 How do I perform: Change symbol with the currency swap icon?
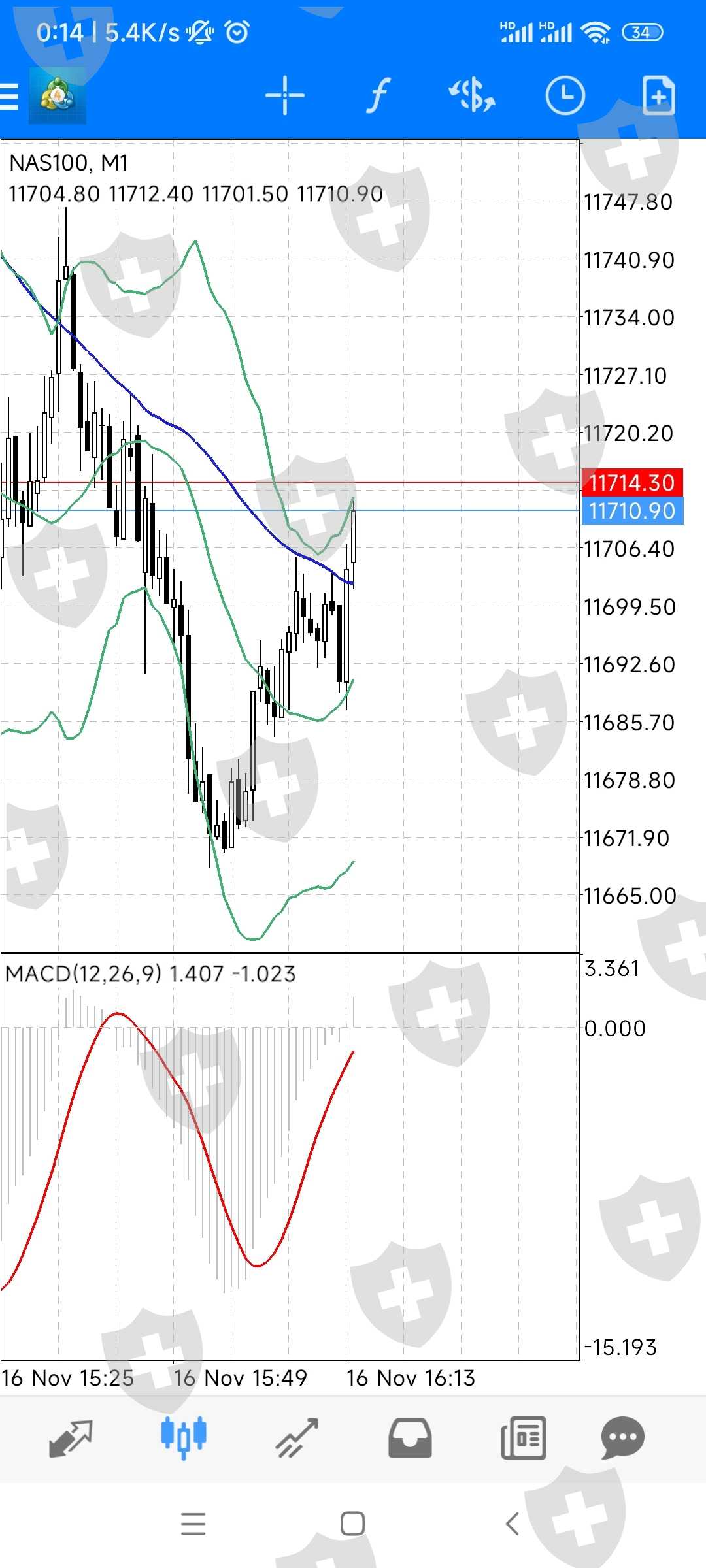click(472, 96)
